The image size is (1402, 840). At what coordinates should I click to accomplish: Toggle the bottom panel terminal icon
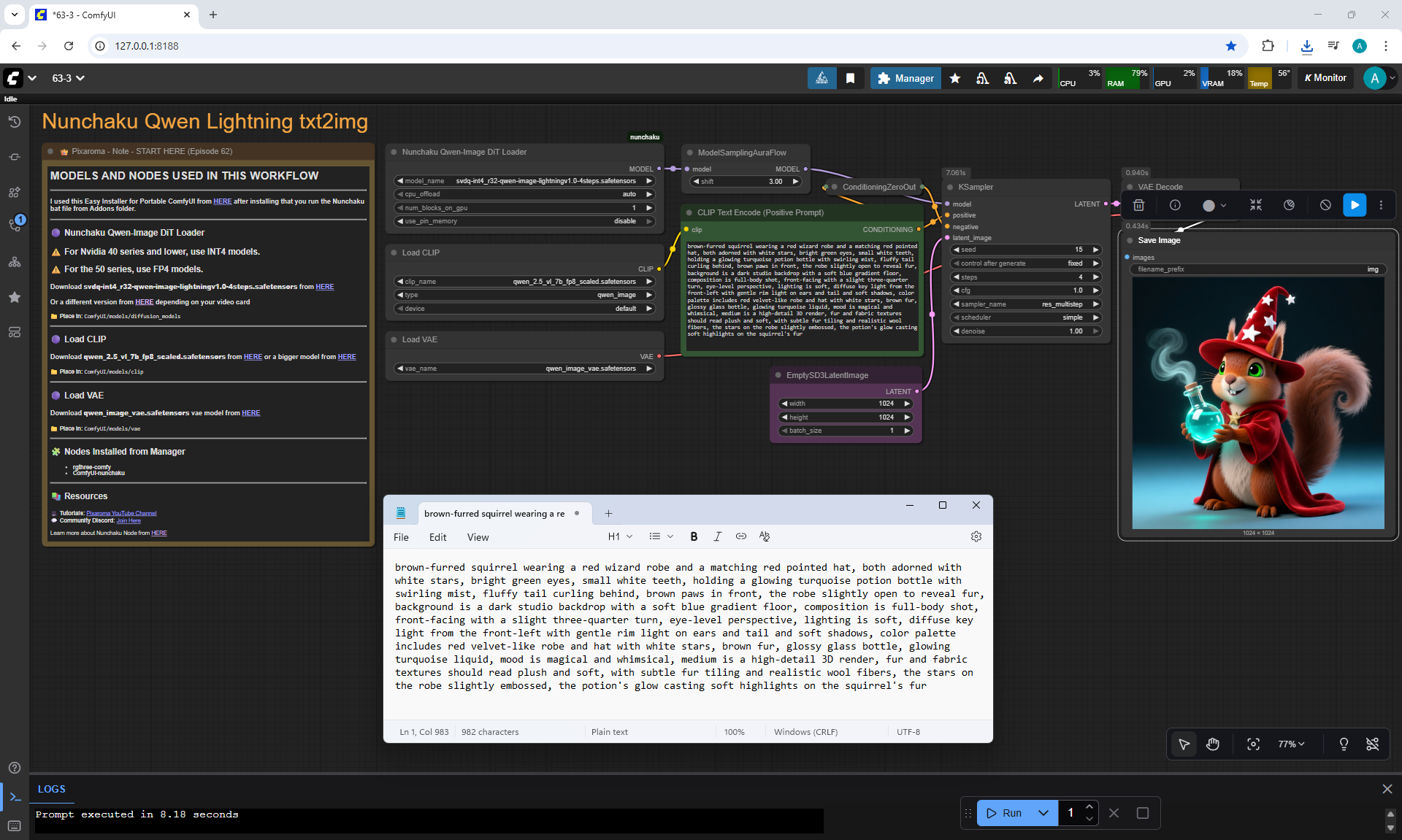[x=15, y=797]
